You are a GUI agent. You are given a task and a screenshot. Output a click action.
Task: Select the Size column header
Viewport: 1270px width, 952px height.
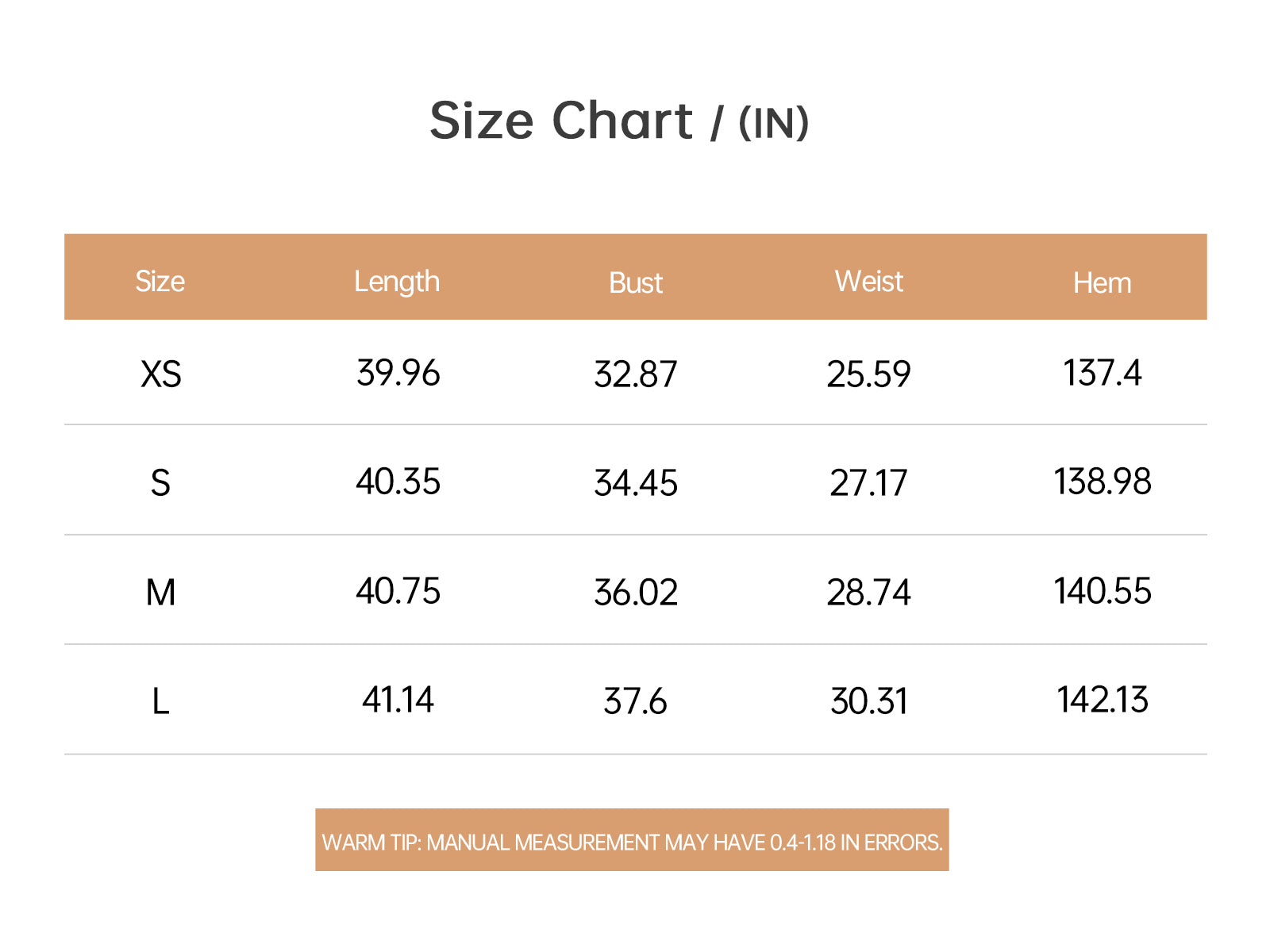tap(160, 282)
